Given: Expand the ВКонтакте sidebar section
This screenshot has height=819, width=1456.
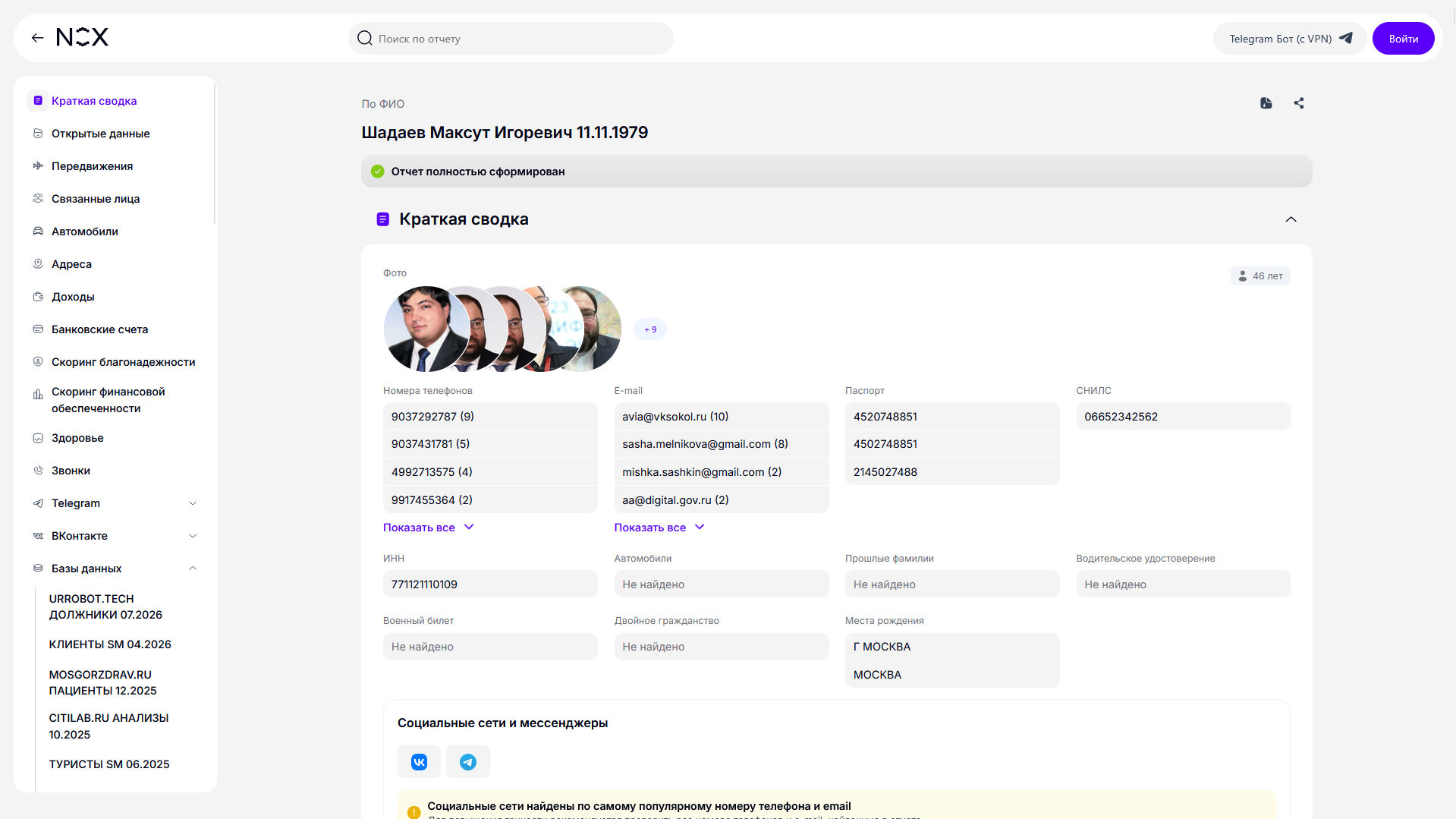Looking at the screenshot, I should pos(193,536).
